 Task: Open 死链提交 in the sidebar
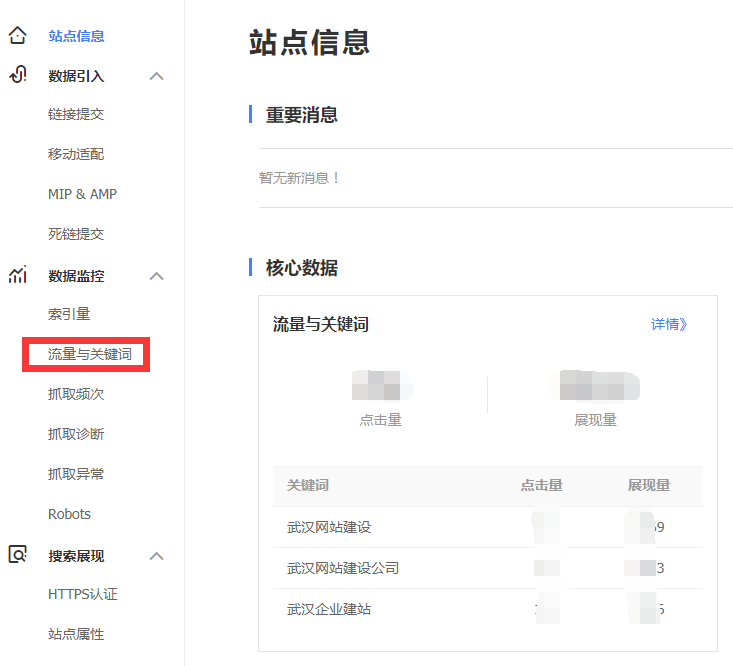76,234
